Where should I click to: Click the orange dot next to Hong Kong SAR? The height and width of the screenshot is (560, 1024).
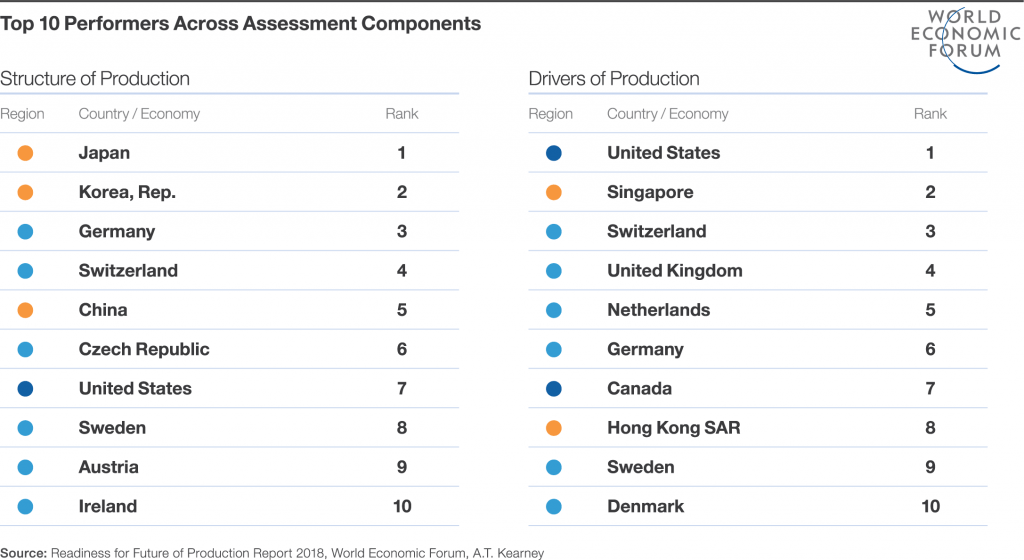[554, 428]
